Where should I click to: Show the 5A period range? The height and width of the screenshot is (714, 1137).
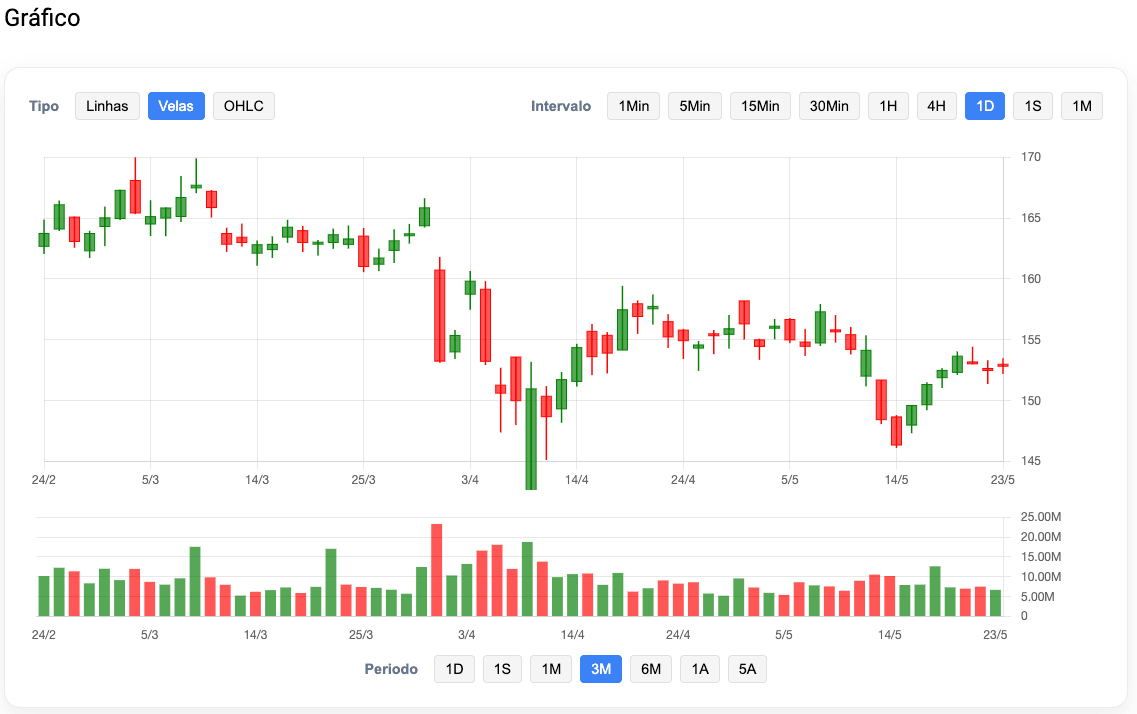coord(747,669)
